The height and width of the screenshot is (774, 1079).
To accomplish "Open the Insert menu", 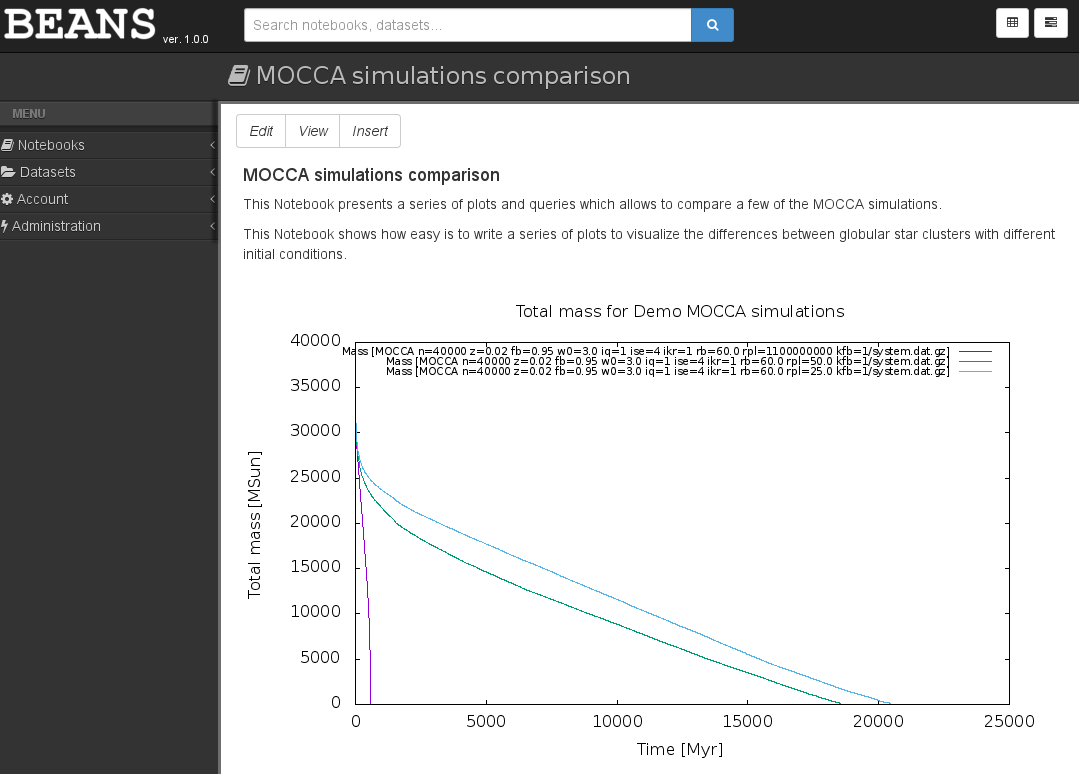I will tap(370, 131).
